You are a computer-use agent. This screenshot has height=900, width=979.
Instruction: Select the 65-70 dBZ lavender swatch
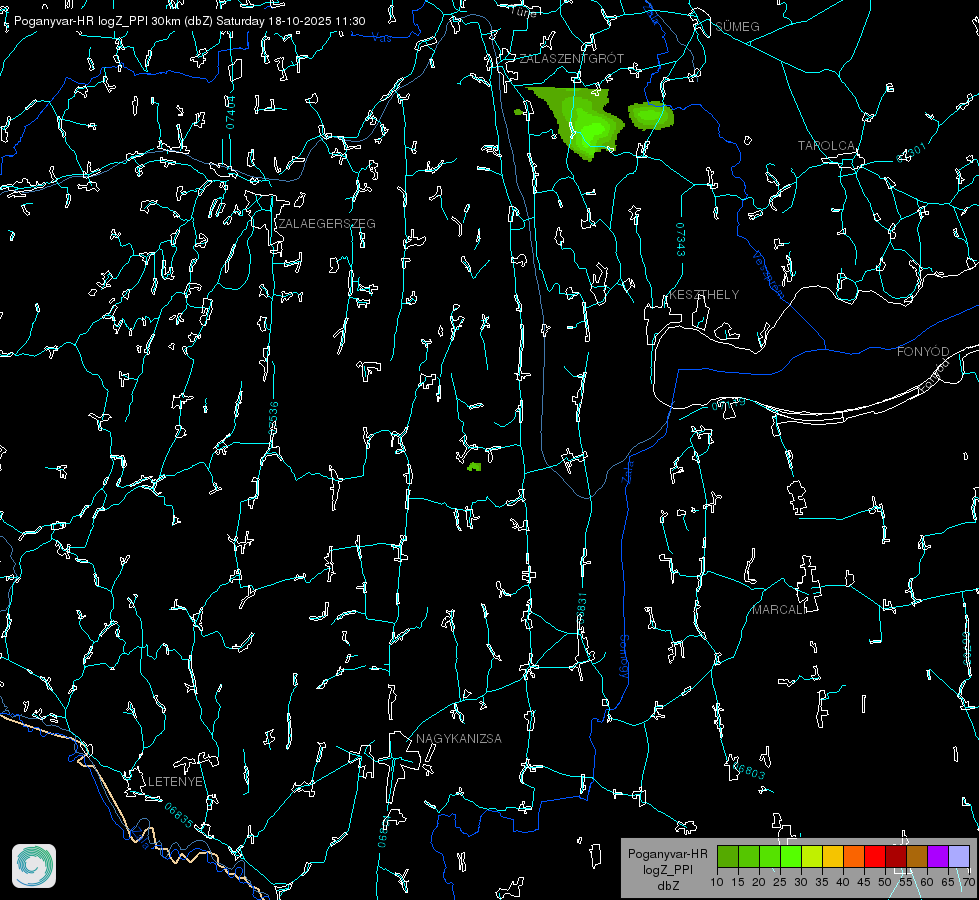click(959, 856)
